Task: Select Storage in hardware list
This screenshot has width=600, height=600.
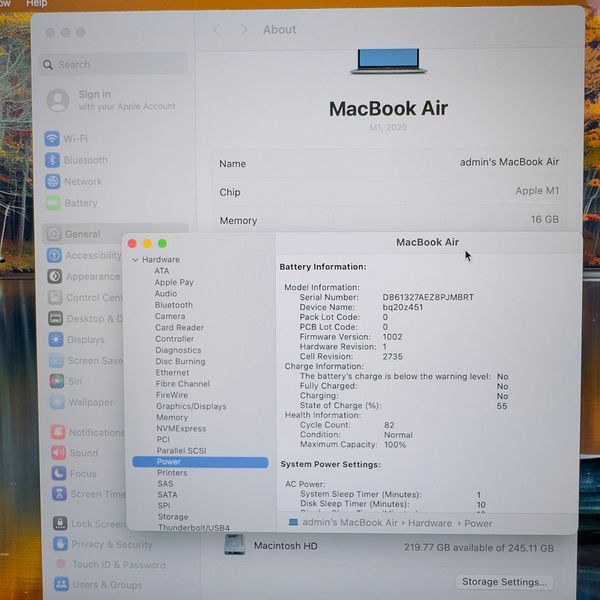Action: [x=173, y=517]
